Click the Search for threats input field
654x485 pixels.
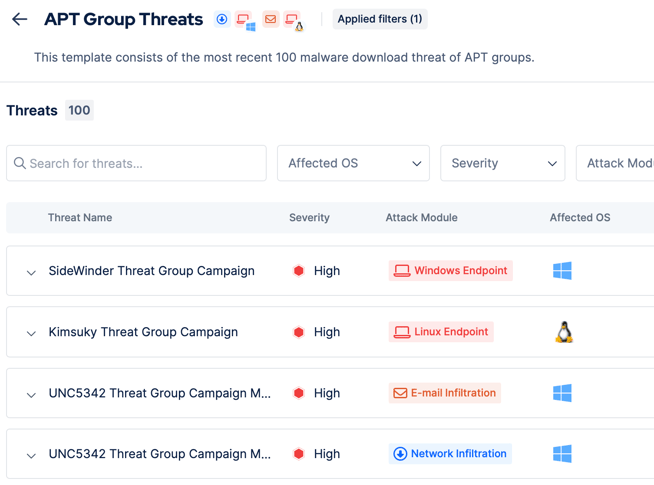[137, 163]
